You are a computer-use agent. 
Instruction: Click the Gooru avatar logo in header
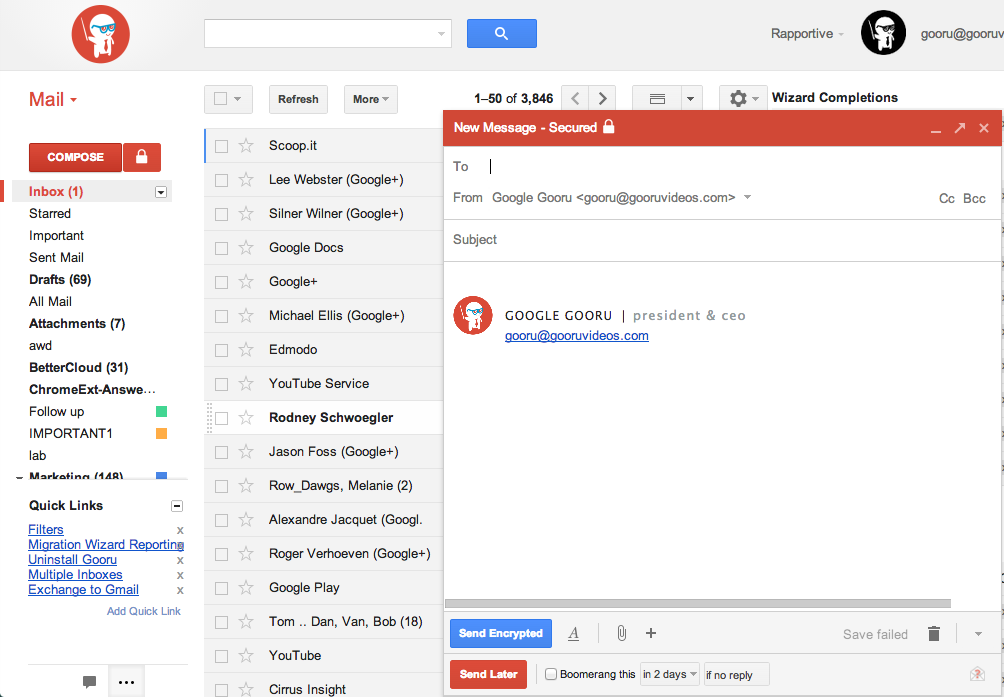point(101,33)
